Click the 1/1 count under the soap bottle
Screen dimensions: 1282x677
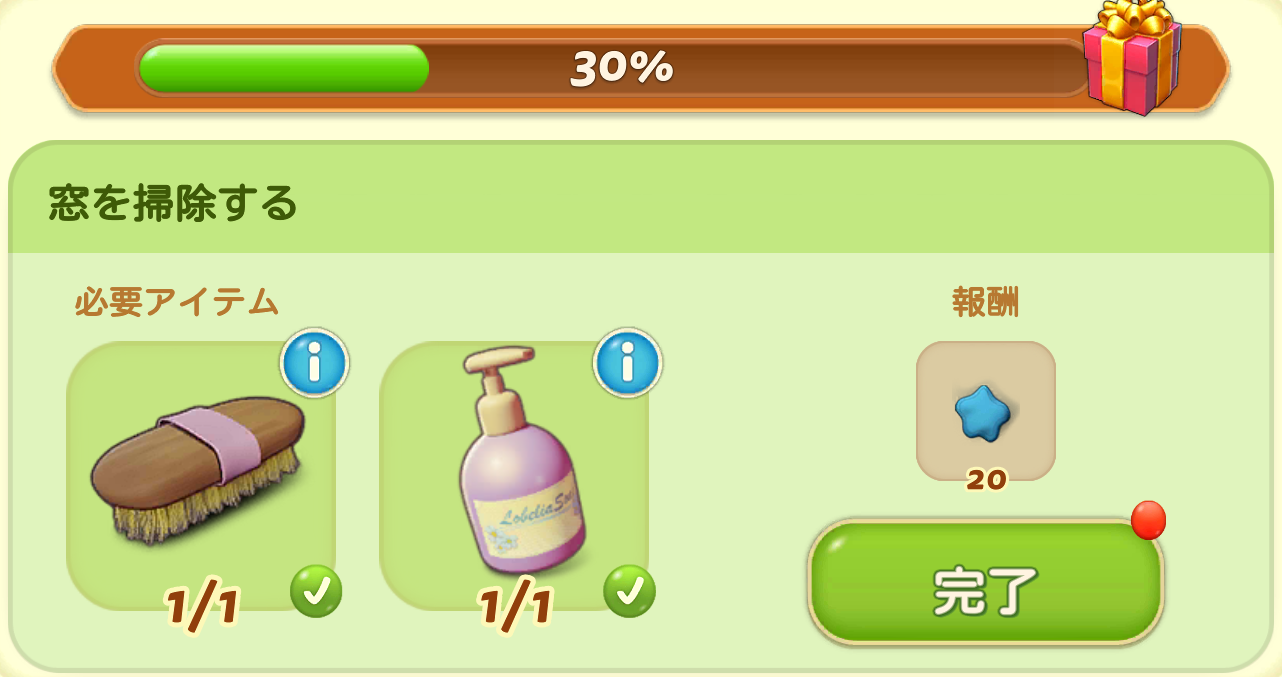(516, 608)
